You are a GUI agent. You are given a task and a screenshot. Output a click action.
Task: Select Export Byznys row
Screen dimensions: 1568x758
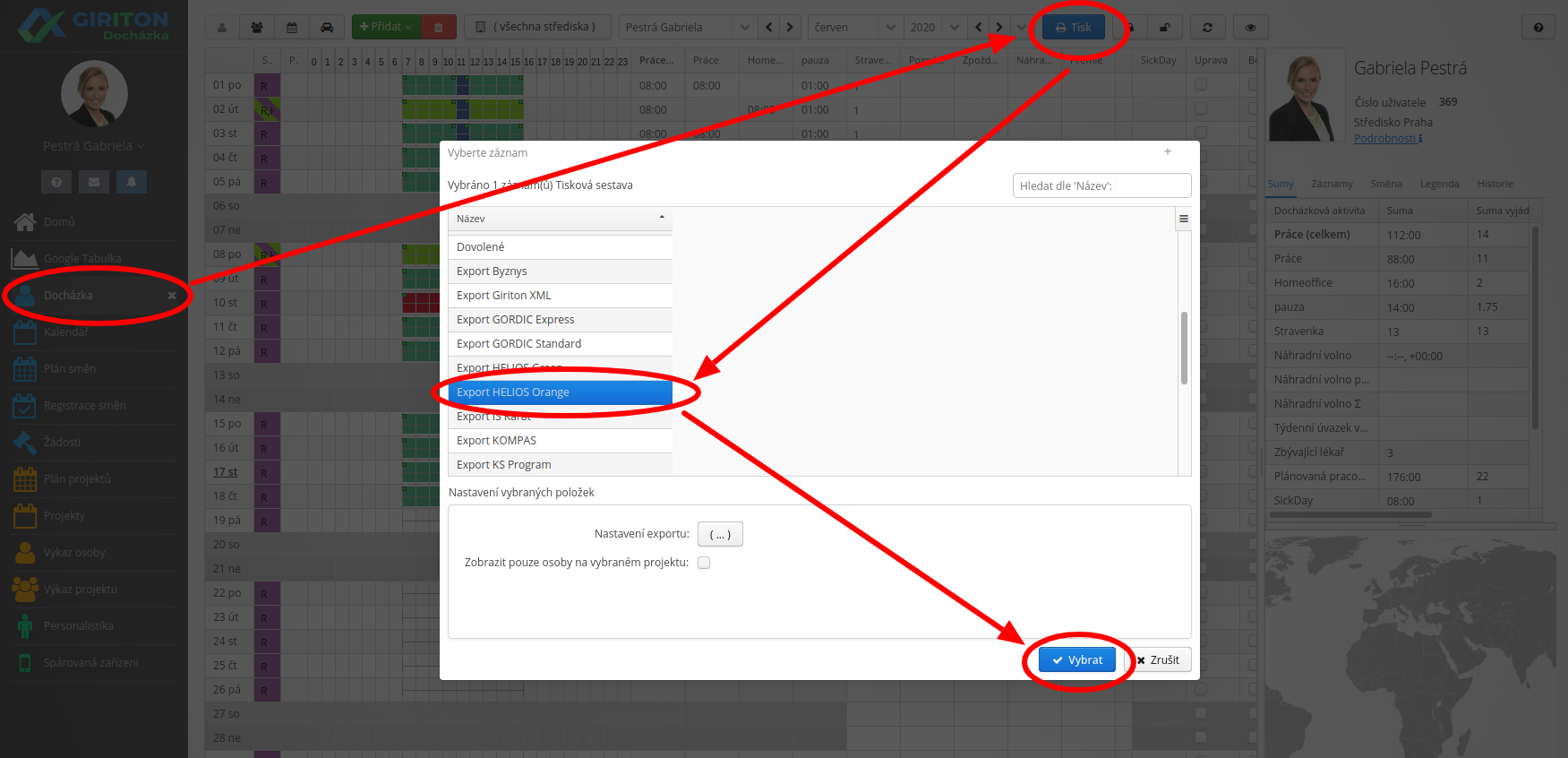(561, 271)
